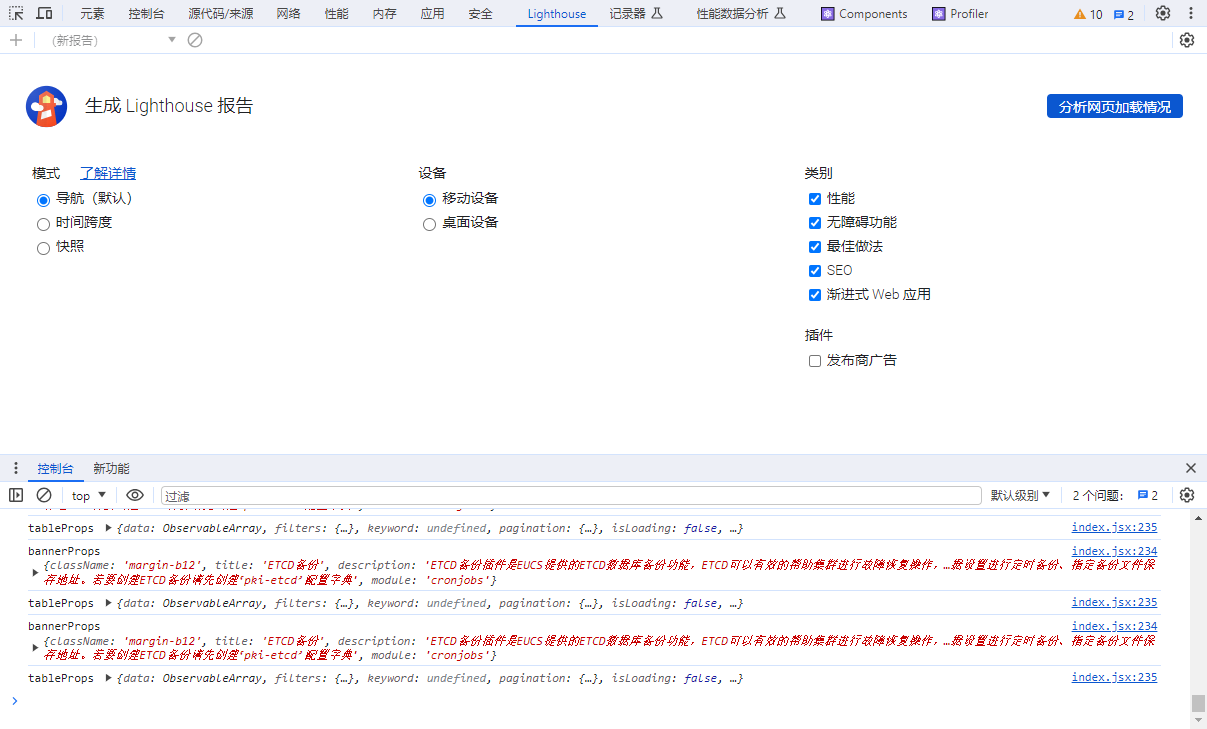Create a live expression with eye icon

click(x=135, y=495)
